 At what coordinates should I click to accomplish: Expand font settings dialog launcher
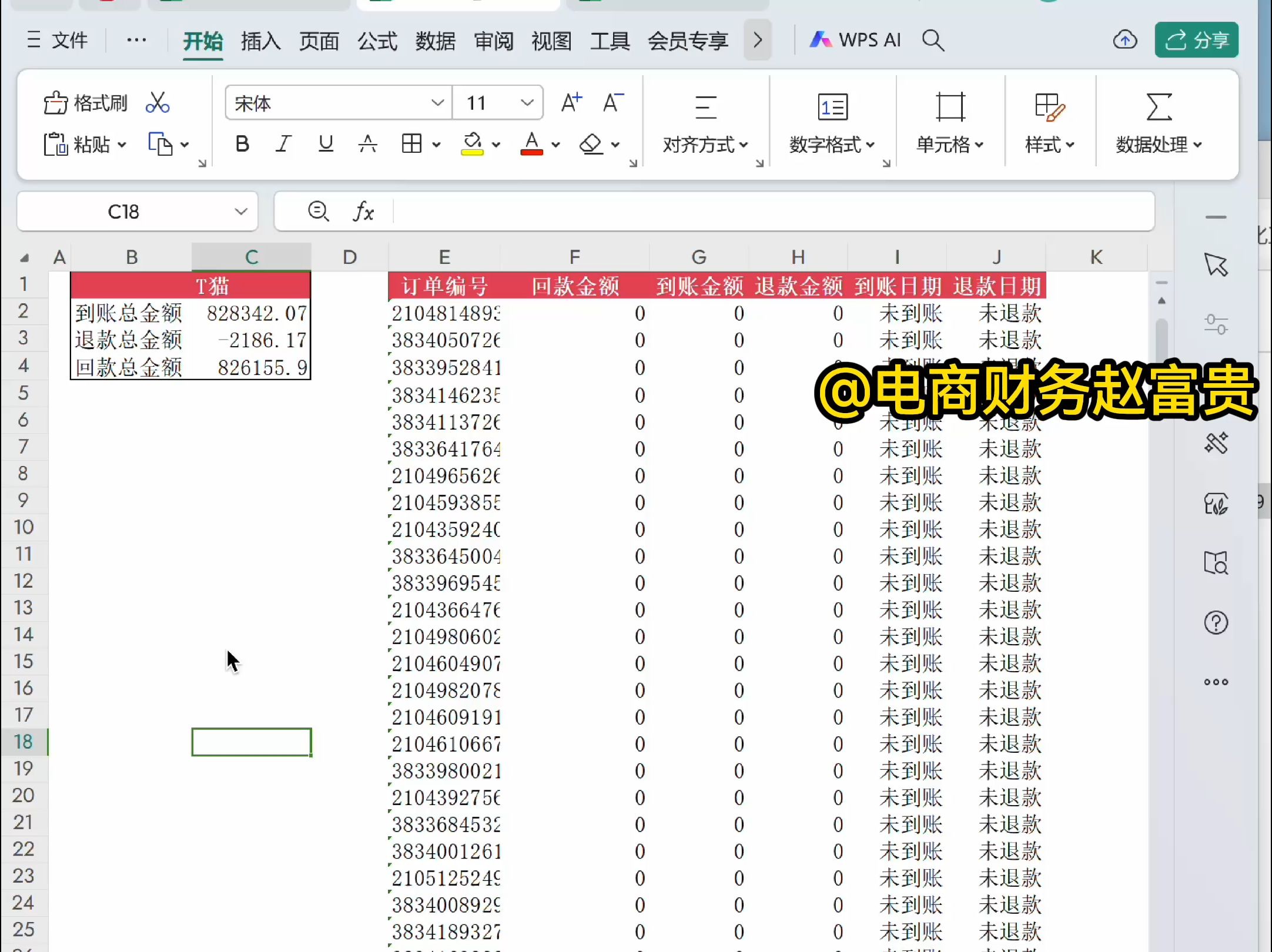point(633,163)
